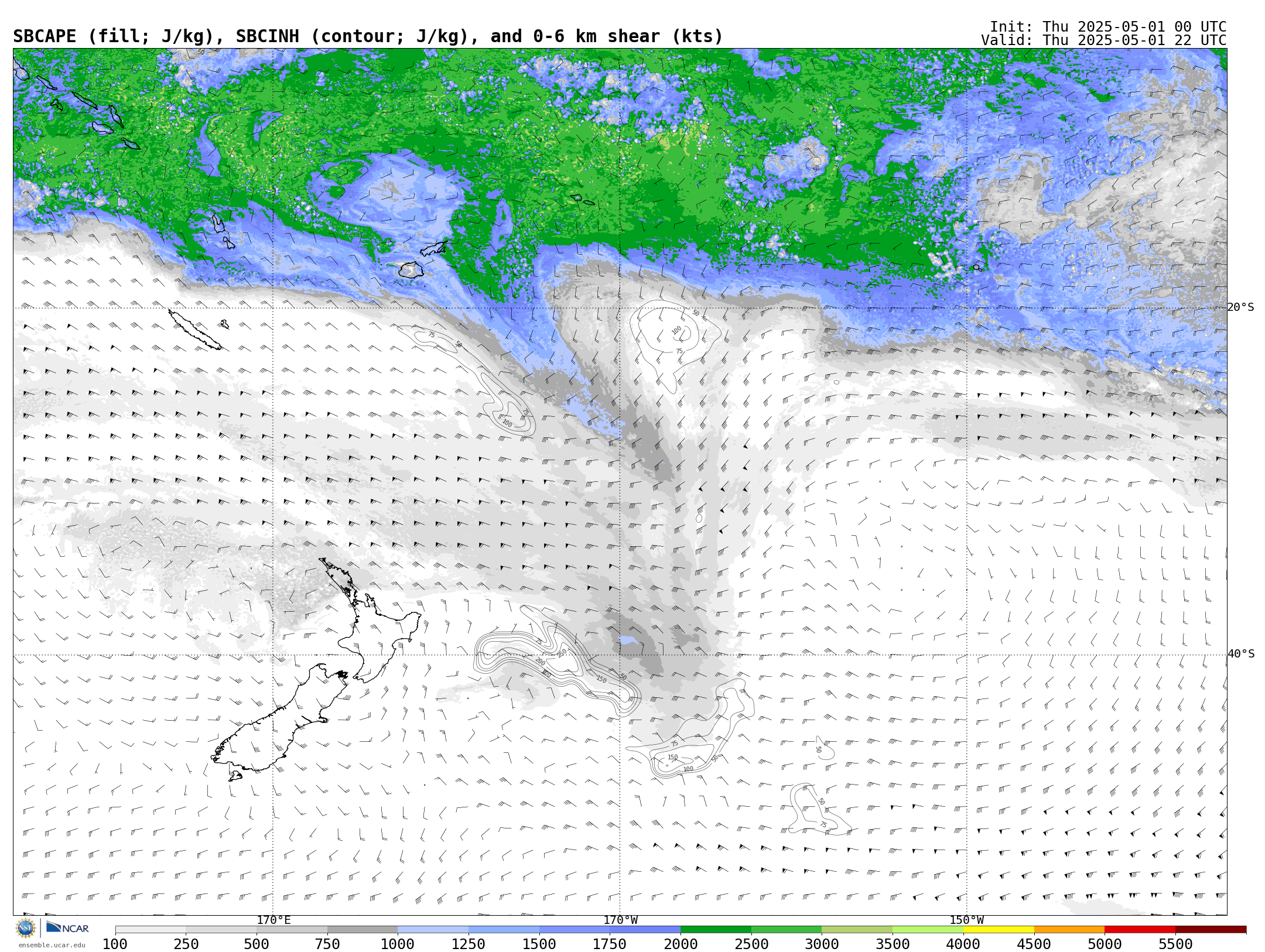Click the colorbar tick label 2000
This screenshot has width=1265, height=952.
(x=681, y=944)
